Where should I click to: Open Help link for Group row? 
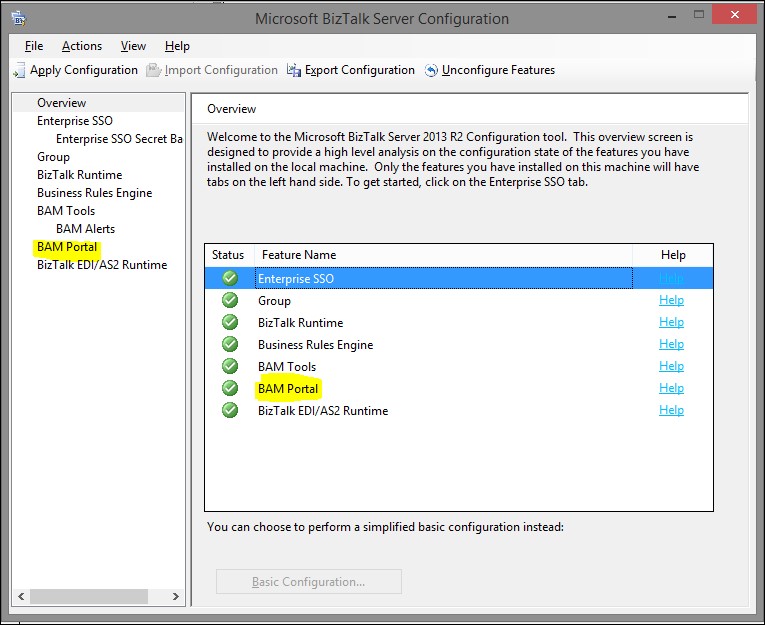coord(671,300)
